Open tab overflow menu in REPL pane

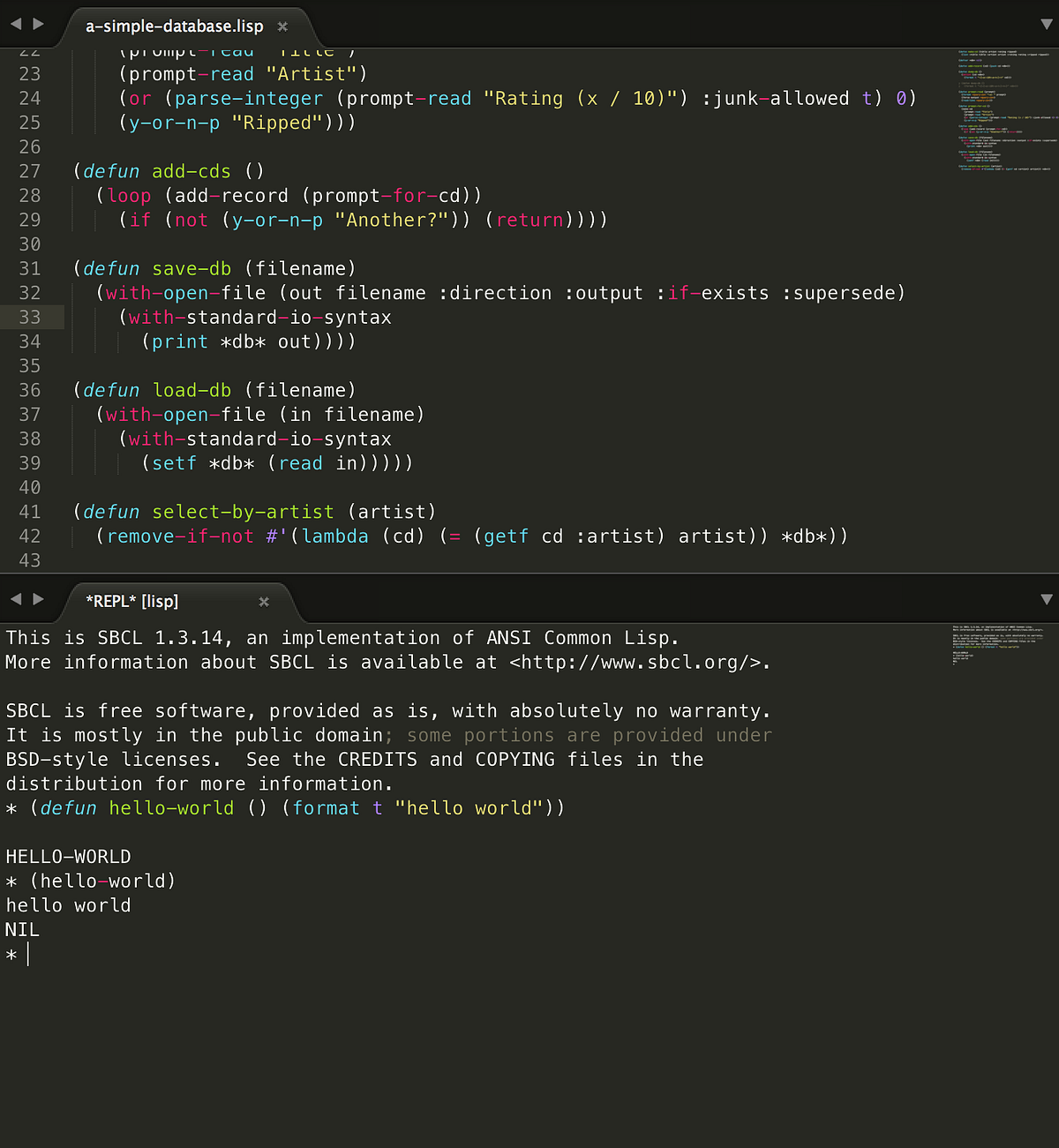(1047, 599)
